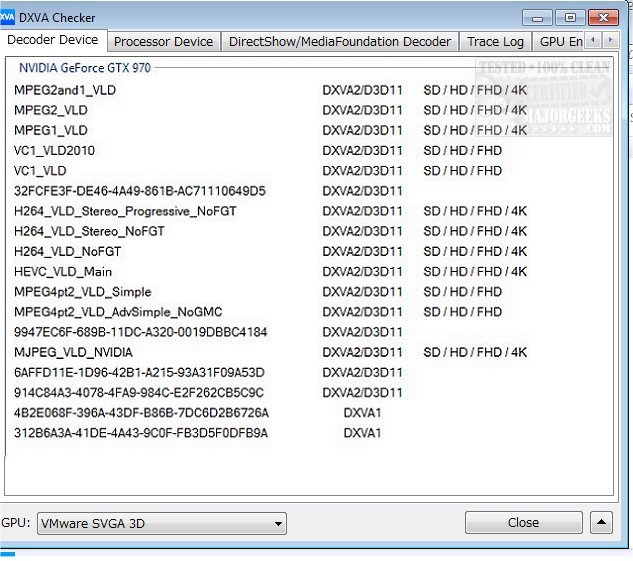Select the Decoder Device tab
Screen dimensions: 633x561
pos(53,40)
